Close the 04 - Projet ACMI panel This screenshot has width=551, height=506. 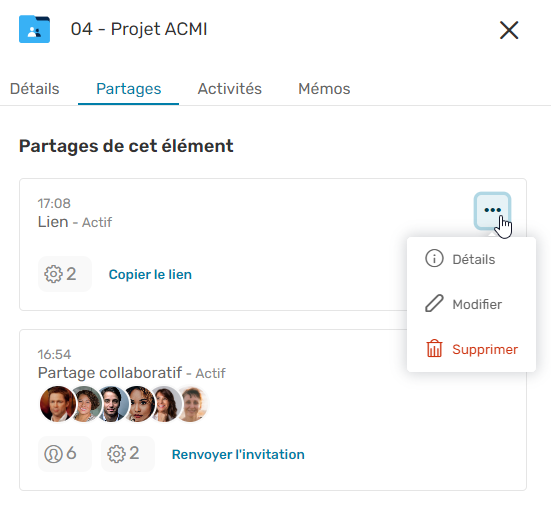[x=509, y=30]
